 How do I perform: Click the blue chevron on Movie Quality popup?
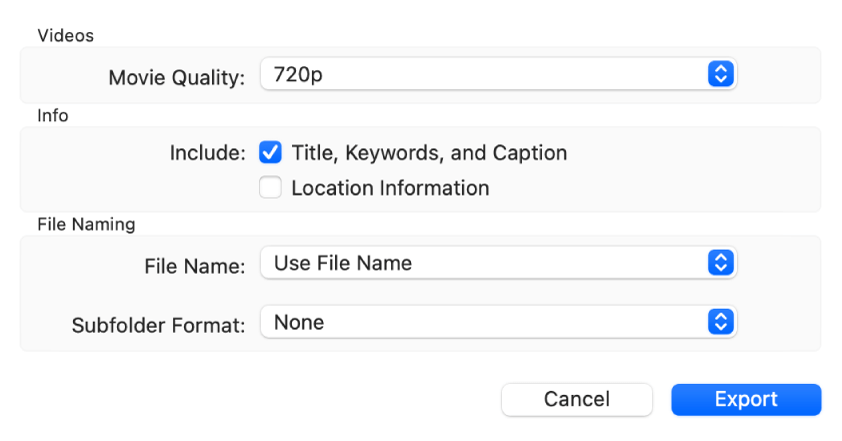[x=720, y=74]
